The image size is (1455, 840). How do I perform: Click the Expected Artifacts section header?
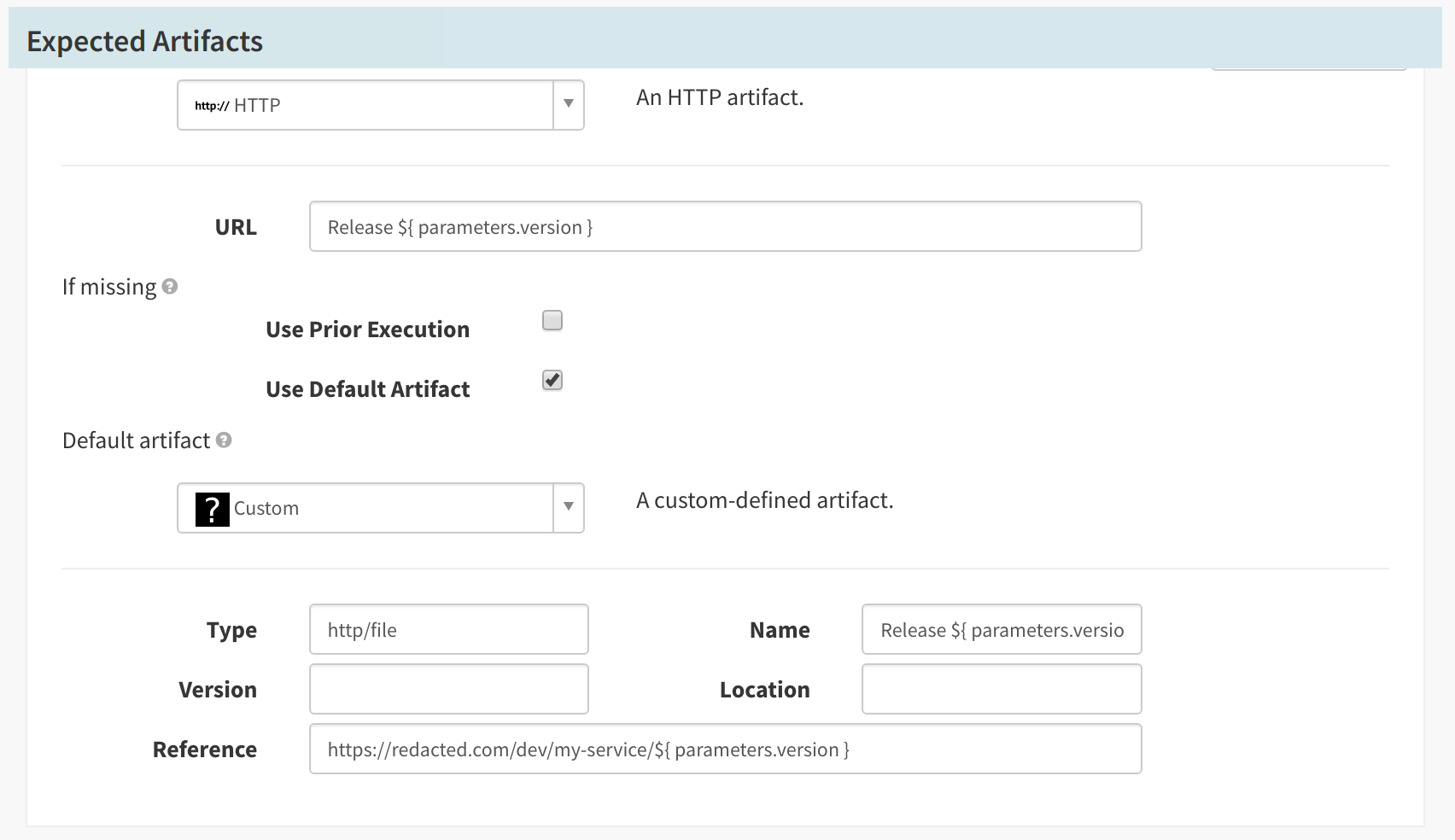pos(145,41)
